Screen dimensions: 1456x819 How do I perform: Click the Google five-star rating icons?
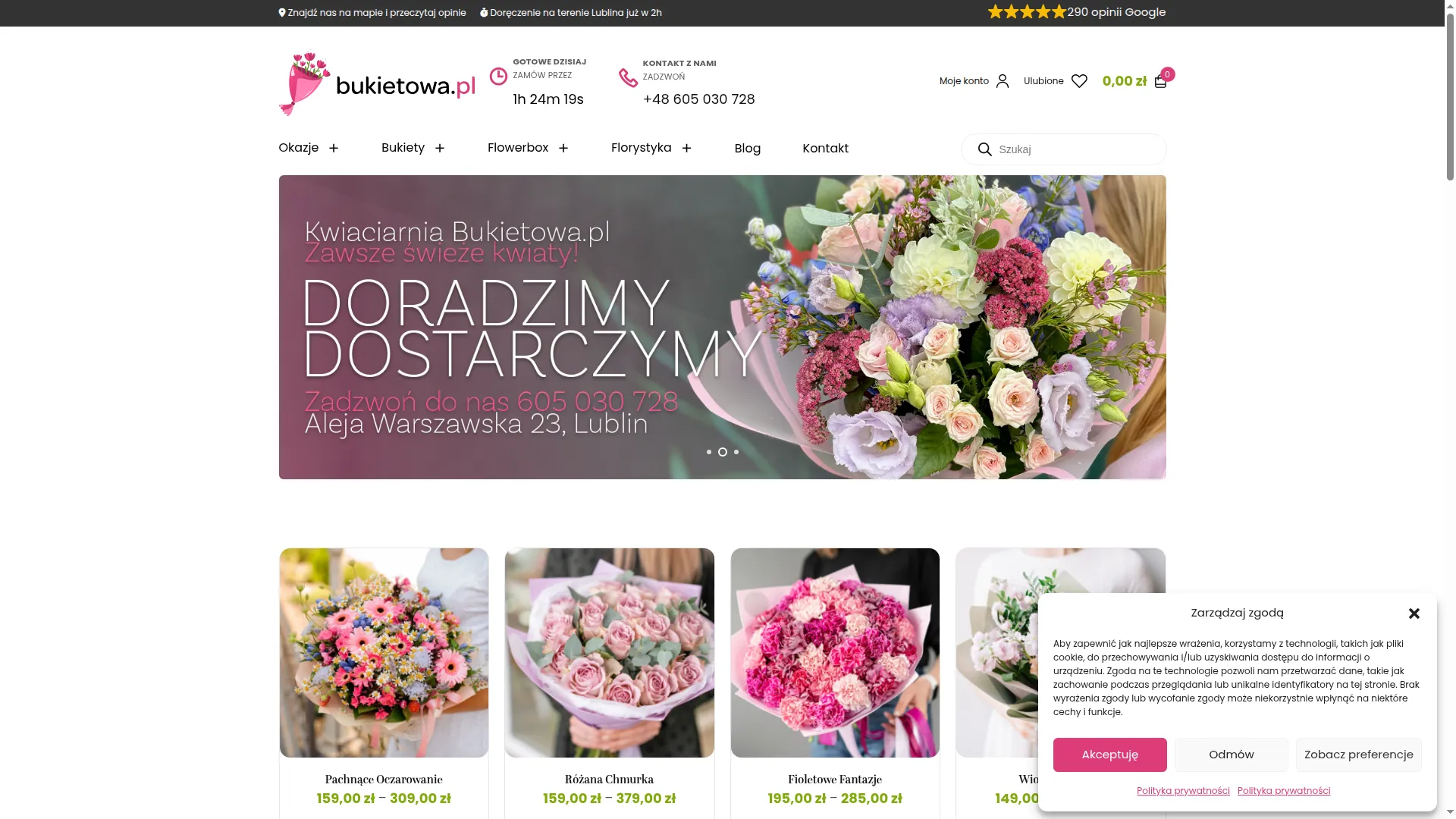tap(1027, 12)
